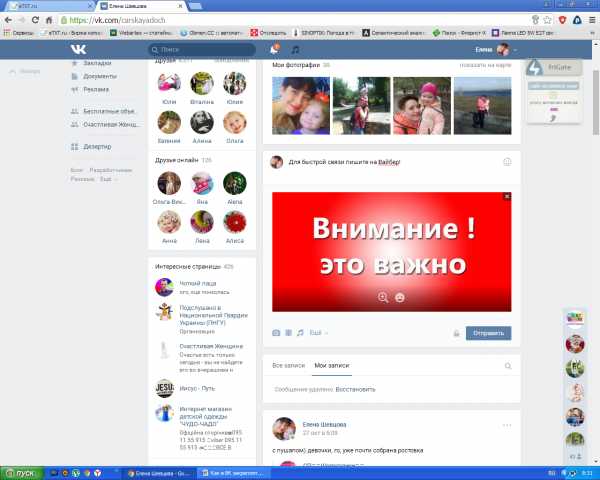Click the magnifier icon on the red image
The height and width of the screenshot is (480, 600).
383,297
